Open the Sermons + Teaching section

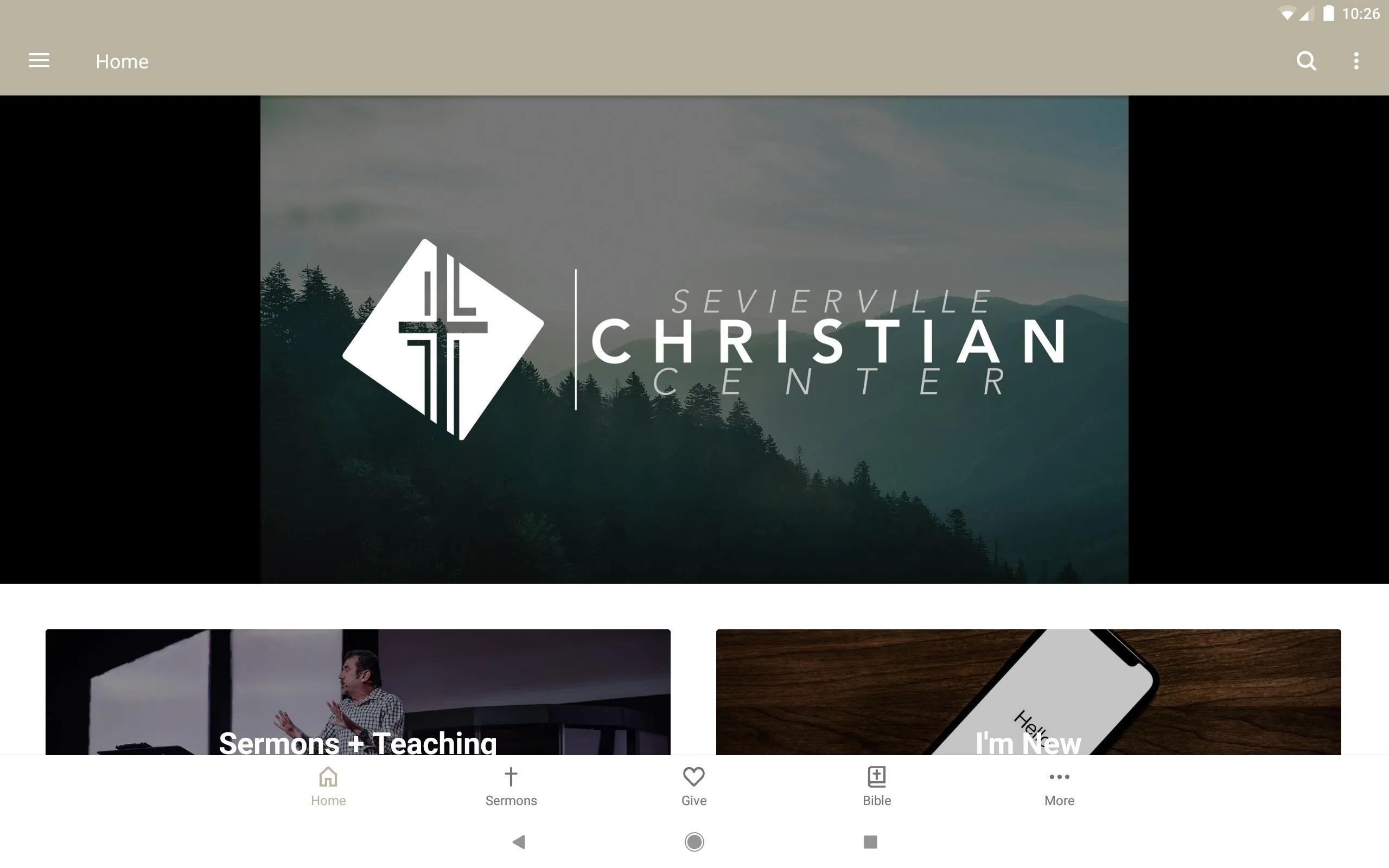point(358,691)
